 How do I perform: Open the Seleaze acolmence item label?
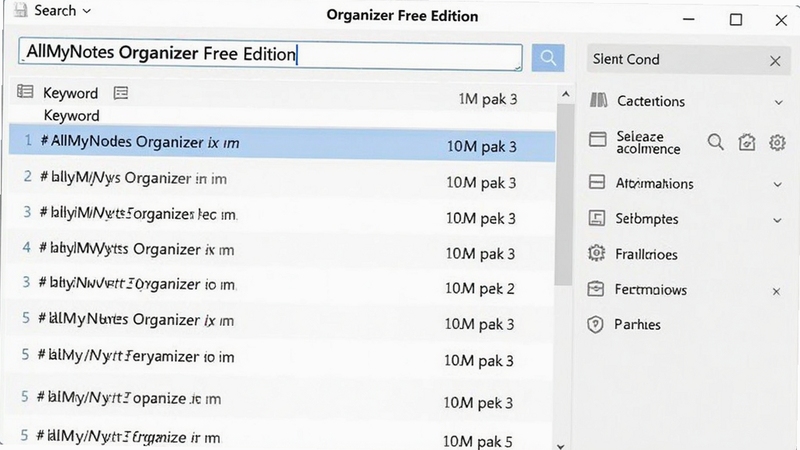tap(648, 142)
